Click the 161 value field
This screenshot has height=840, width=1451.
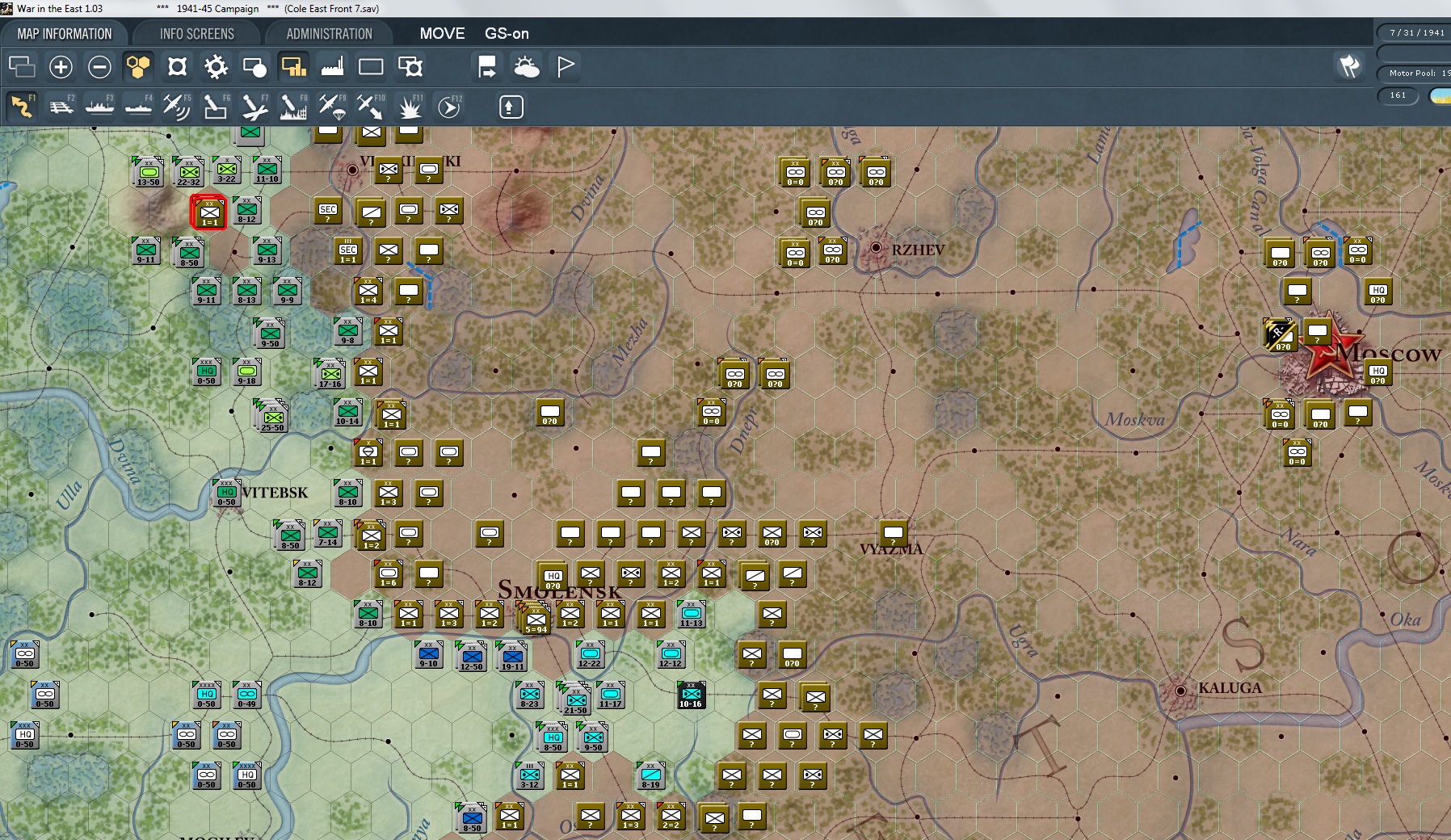tap(1398, 95)
